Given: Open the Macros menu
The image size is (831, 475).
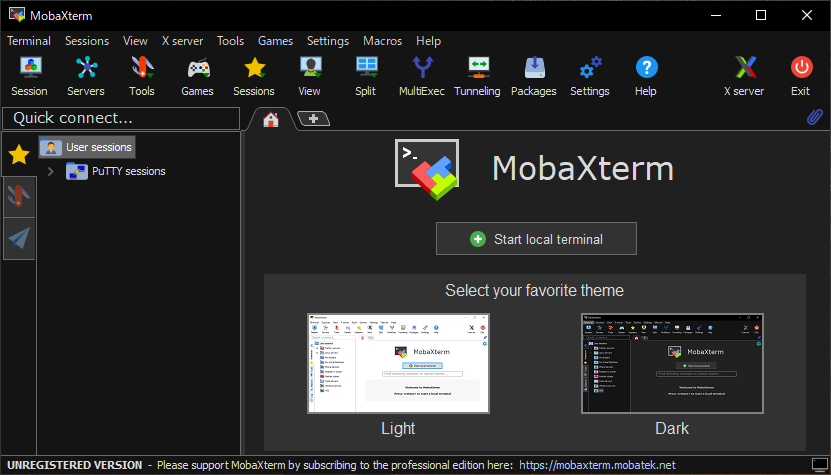Looking at the screenshot, I should [x=382, y=41].
